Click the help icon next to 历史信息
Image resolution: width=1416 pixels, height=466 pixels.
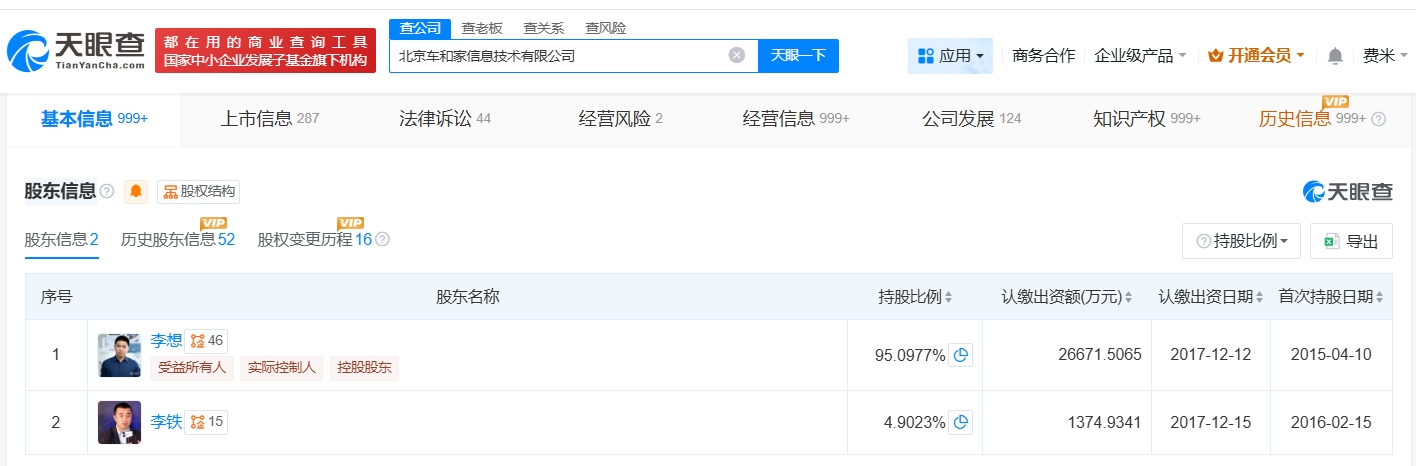[x=1379, y=119]
